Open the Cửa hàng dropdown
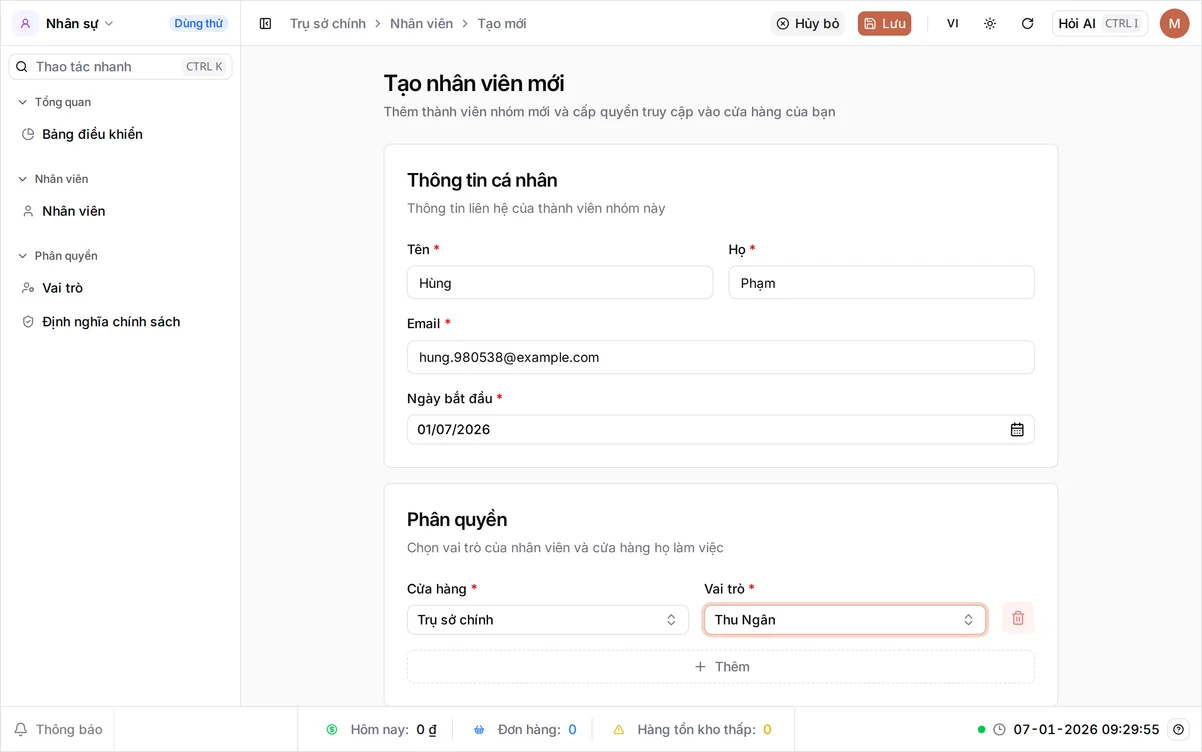Viewport: 1202px width, 752px height. click(x=547, y=620)
